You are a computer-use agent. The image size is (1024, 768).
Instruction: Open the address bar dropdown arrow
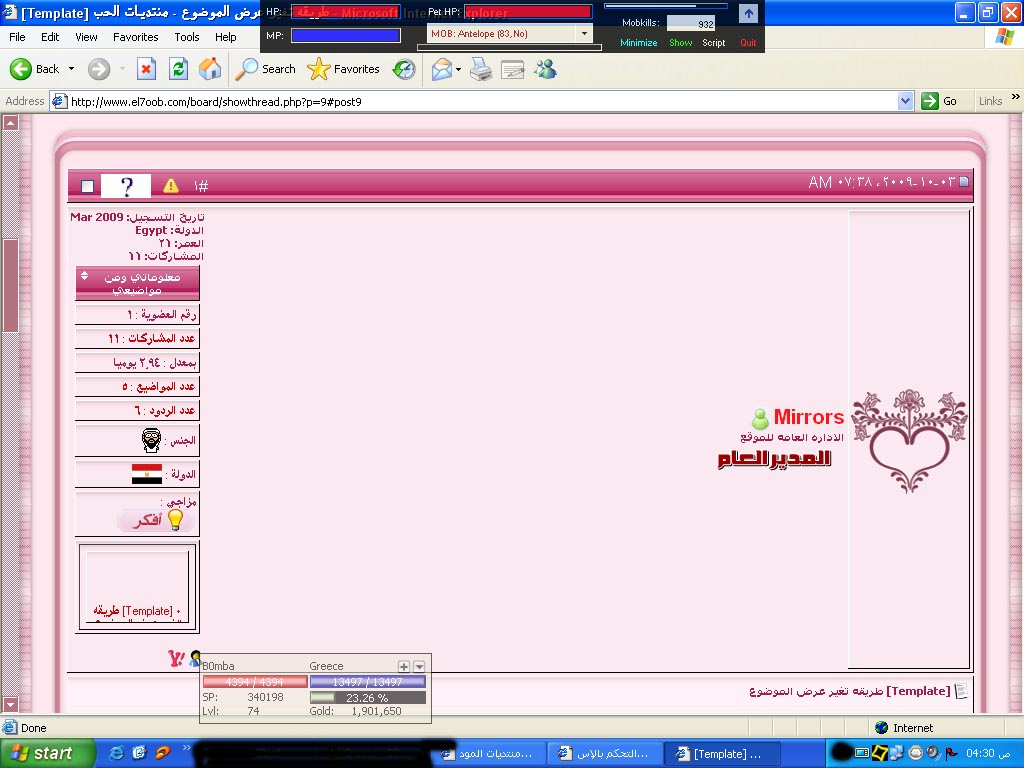point(905,101)
